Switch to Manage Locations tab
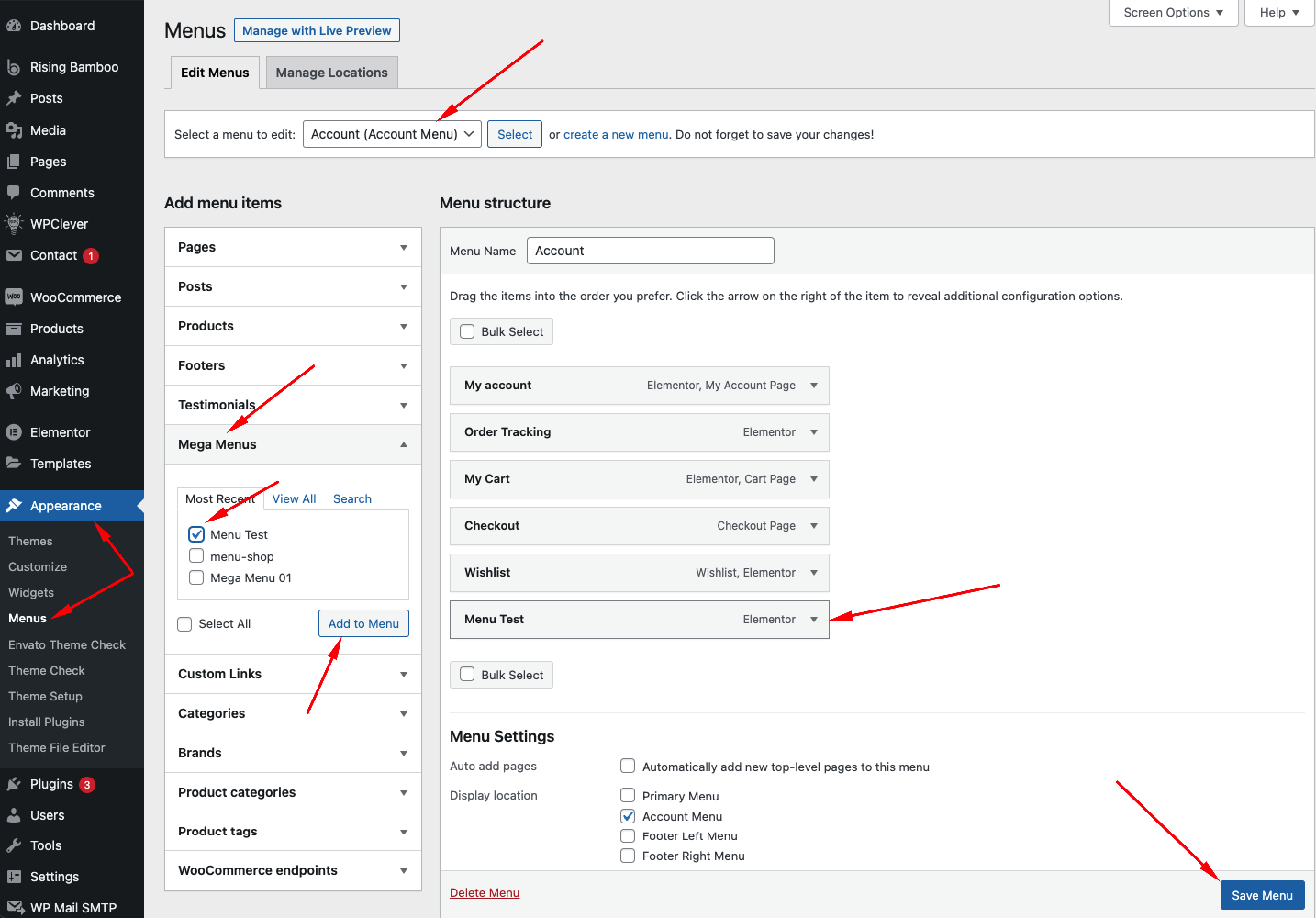The width and height of the screenshot is (1316, 918). pyautogui.click(x=331, y=73)
